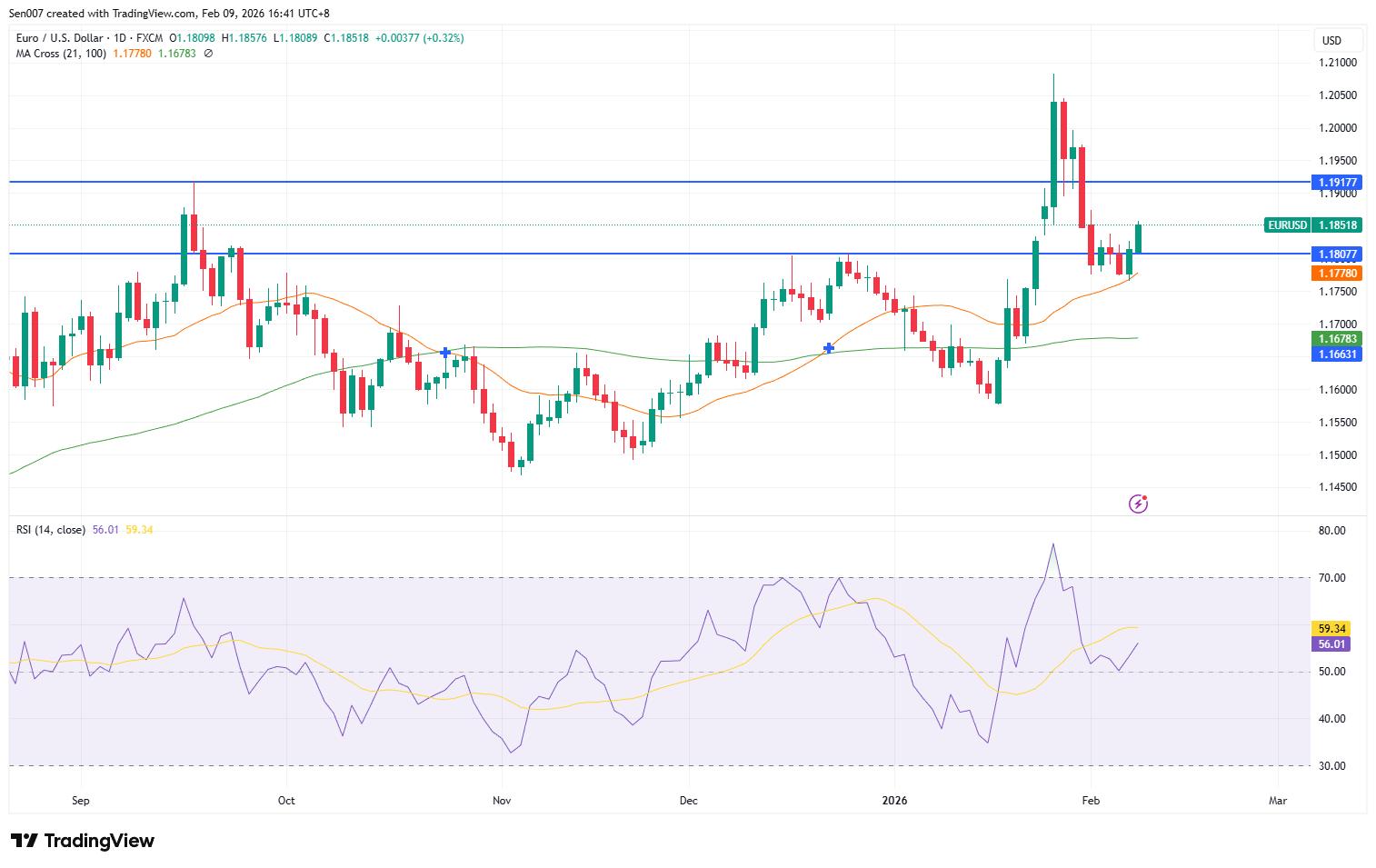Click the orange 1.17780 MA price label

tap(1337, 274)
